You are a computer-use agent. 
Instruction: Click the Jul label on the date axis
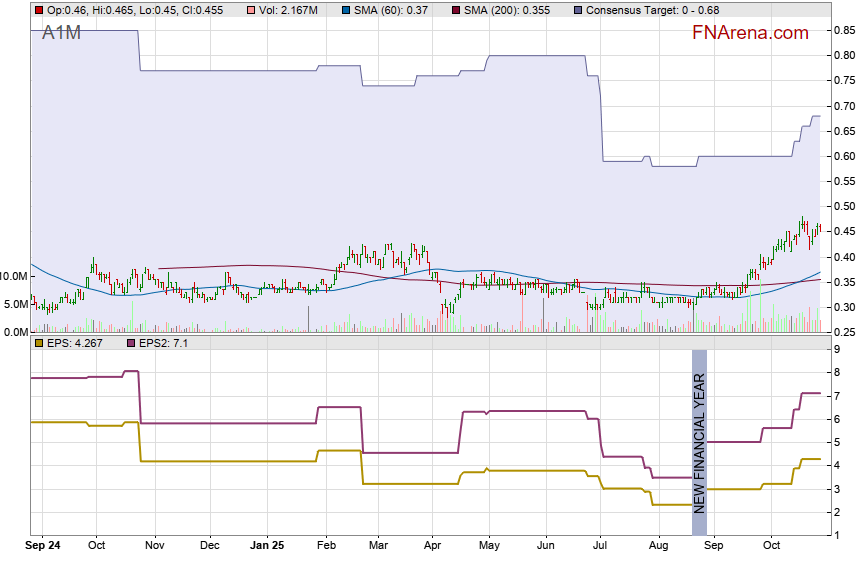tap(600, 546)
